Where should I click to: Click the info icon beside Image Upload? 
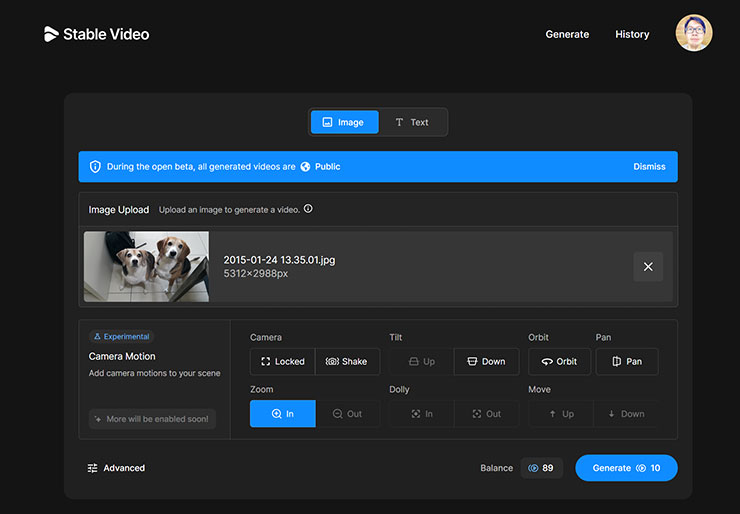(308, 209)
